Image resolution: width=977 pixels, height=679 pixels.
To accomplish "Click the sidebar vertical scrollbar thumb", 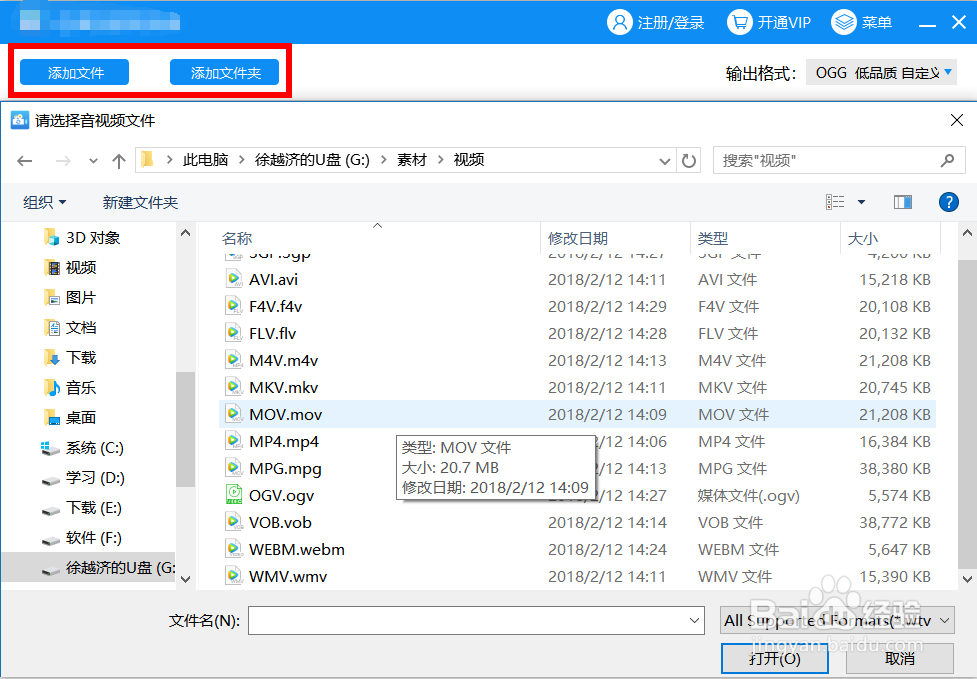I will pyautogui.click(x=185, y=429).
